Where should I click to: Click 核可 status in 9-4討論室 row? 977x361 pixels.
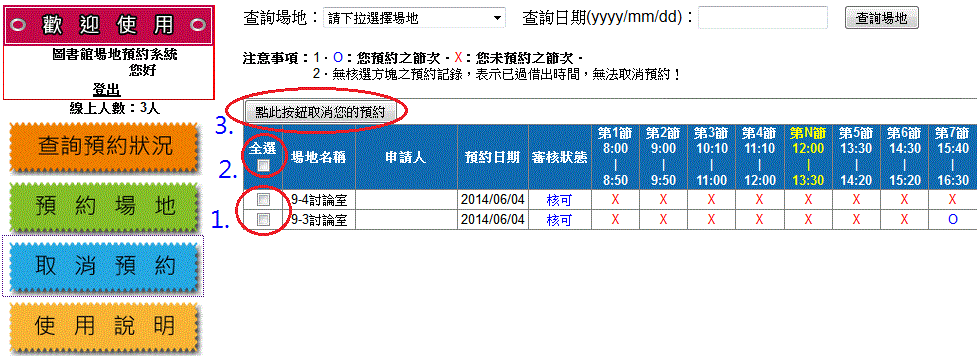(559, 200)
